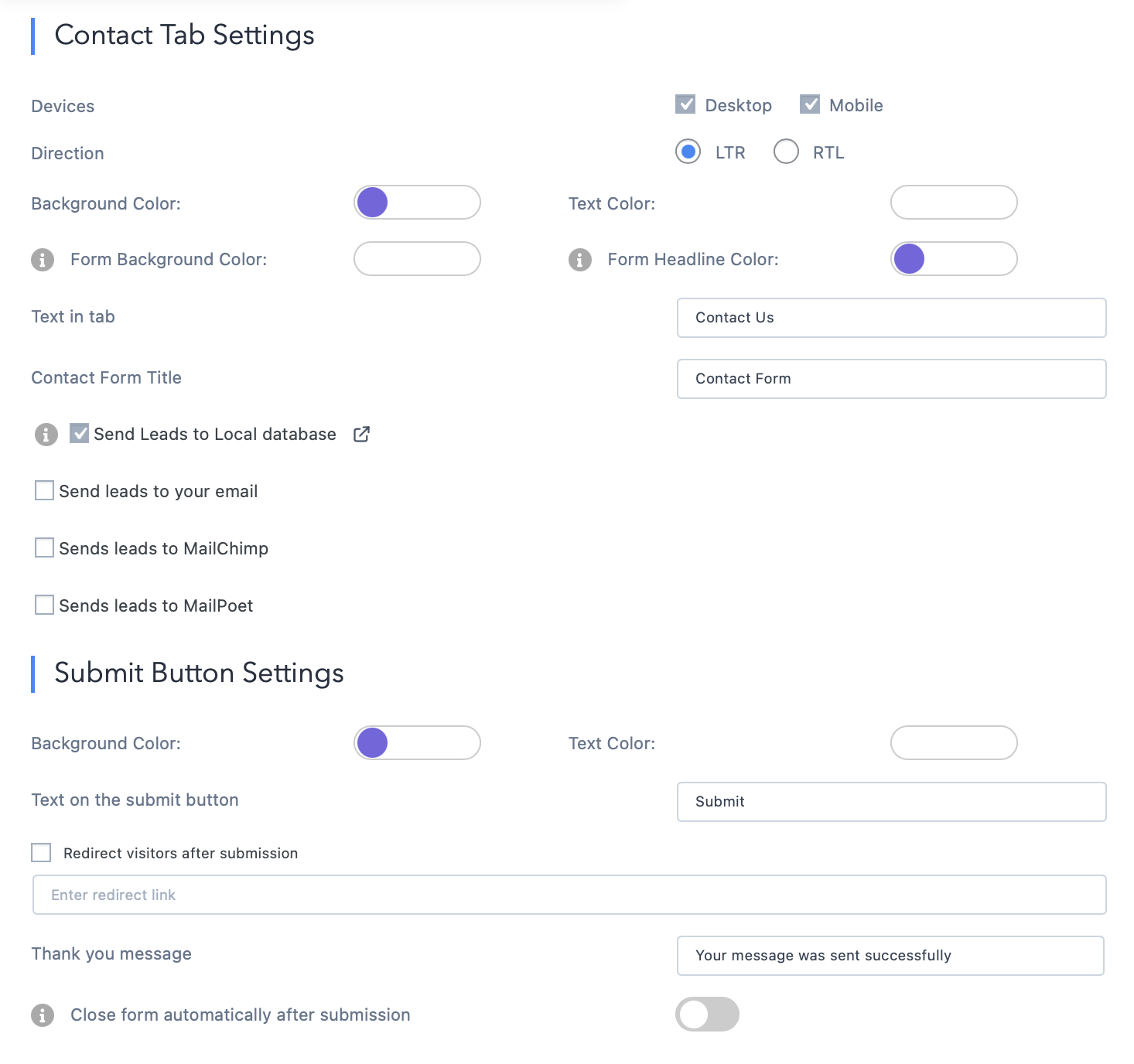1134x1064 pixels.
Task: Enable Sends leads to MailChimp checkbox
Action: (45, 548)
